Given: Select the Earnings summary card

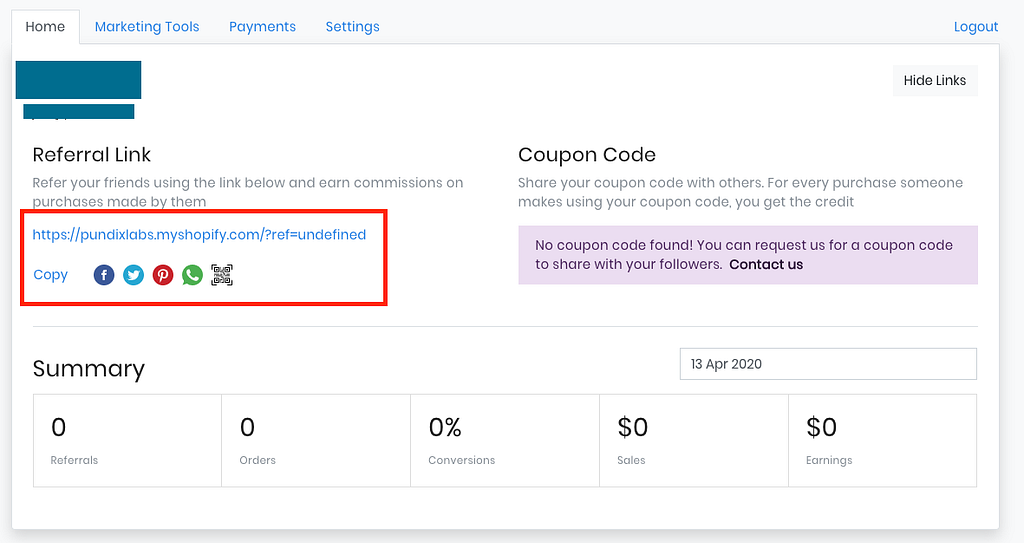Looking at the screenshot, I should pos(882,440).
